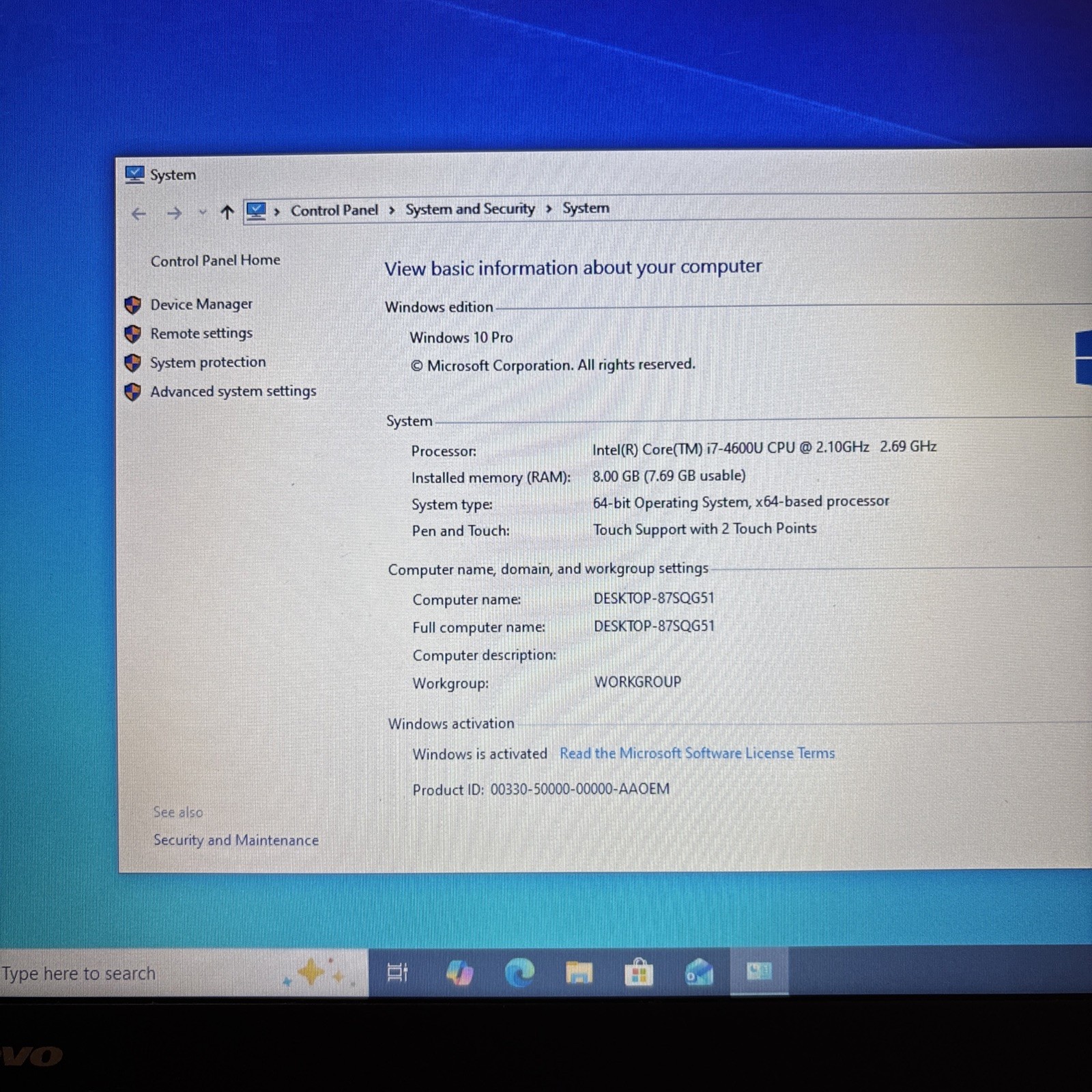The image size is (1092, 1092).
Task: Click shield icon beside Device Manager
Action: point(133,305)
